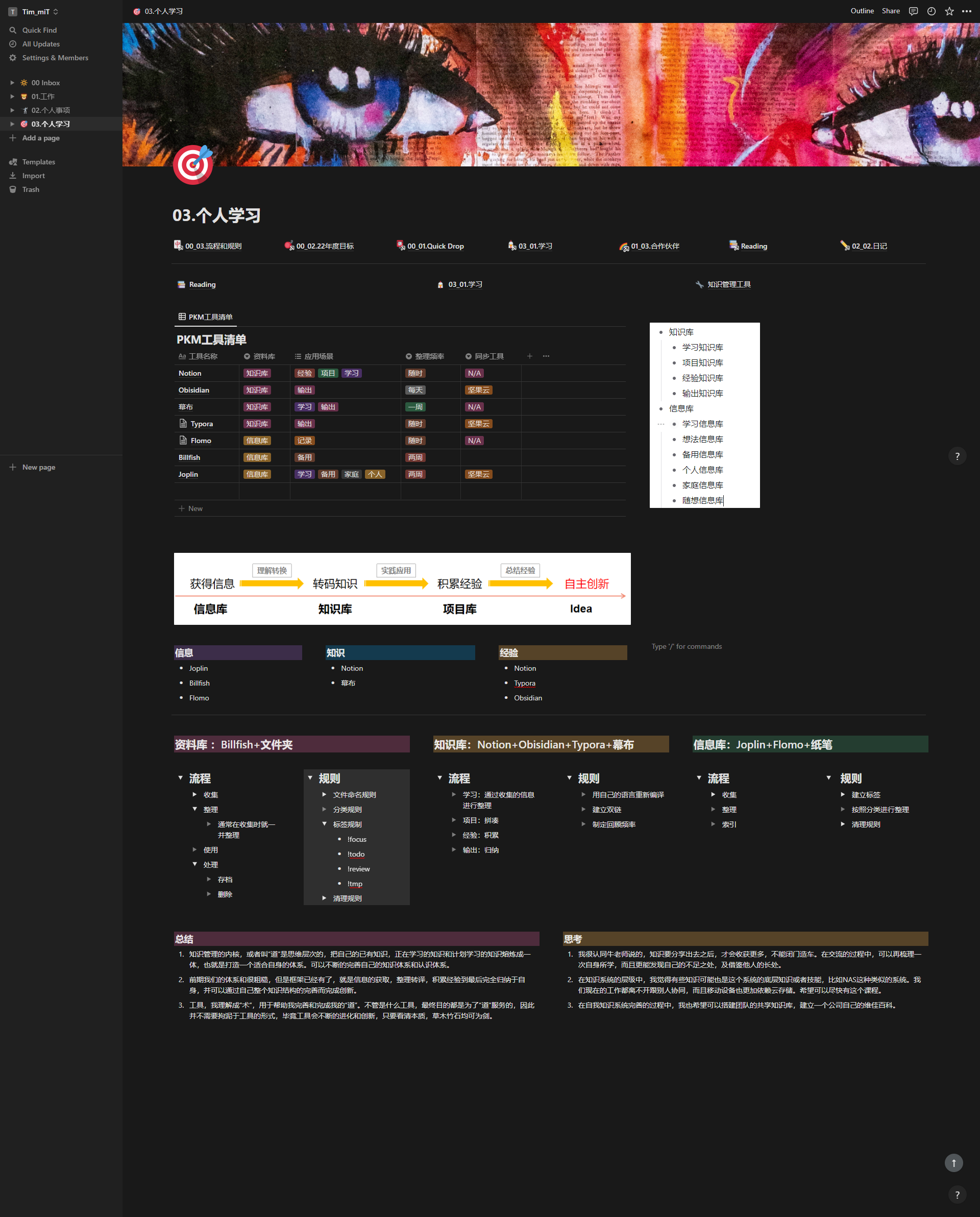Expand 01.工作 sidebar page
Viewport: 980px width, 1217px height.
[12, 96]
